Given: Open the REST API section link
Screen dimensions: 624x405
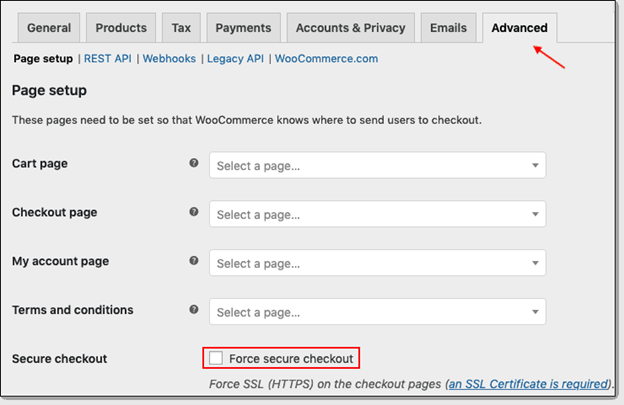Looking at the screenshot, I should click(x=107, y=59).
